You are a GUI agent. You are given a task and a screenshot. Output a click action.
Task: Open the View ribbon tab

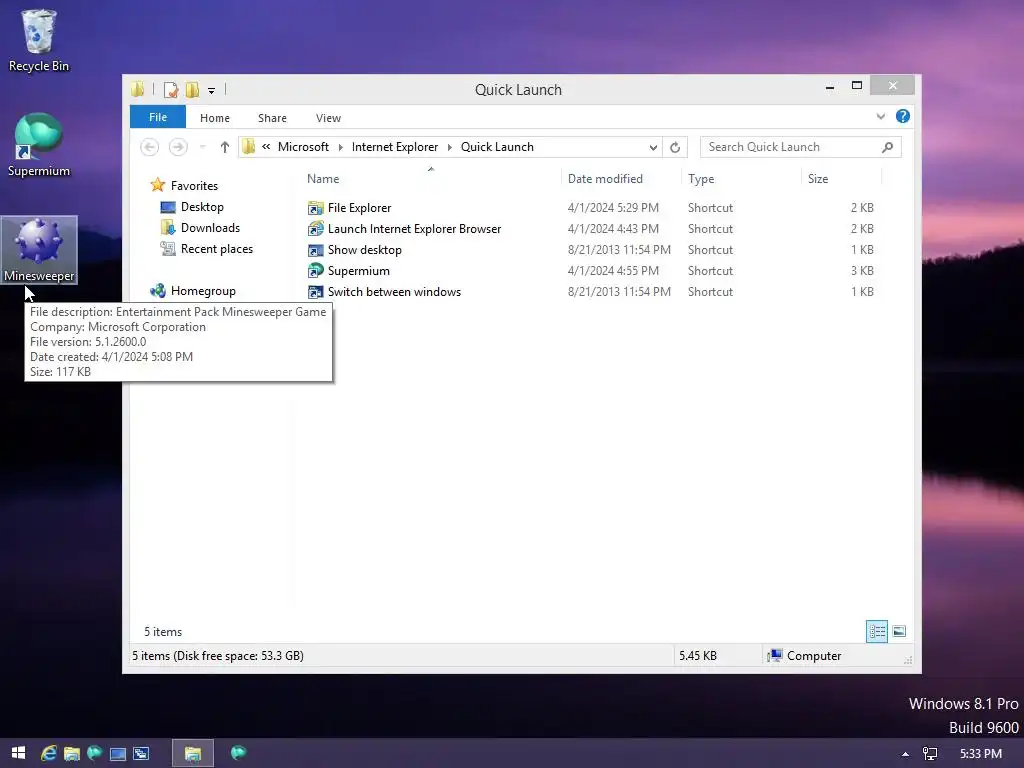pos(328,118)
